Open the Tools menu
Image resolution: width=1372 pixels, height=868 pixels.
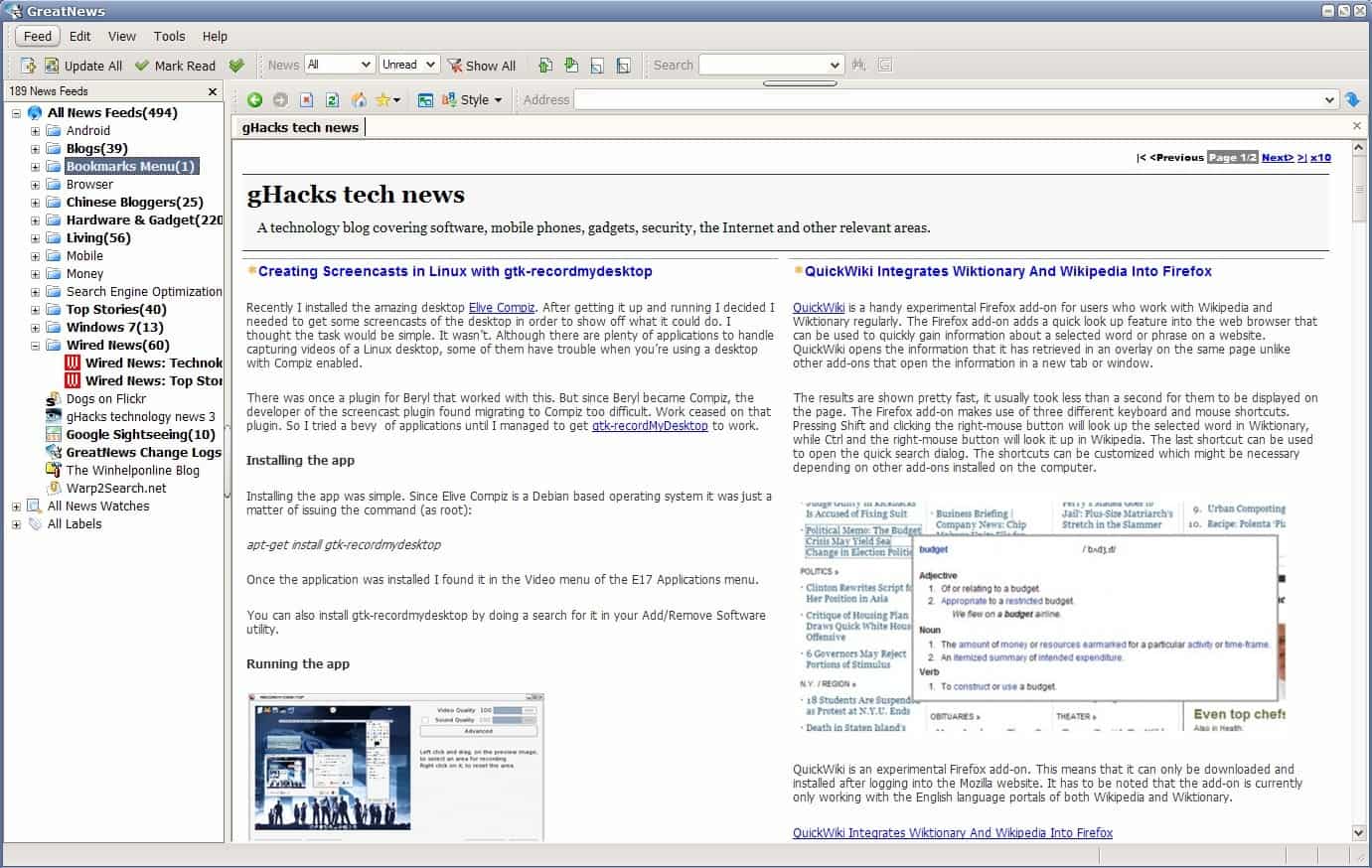click(x=169, y=36)
